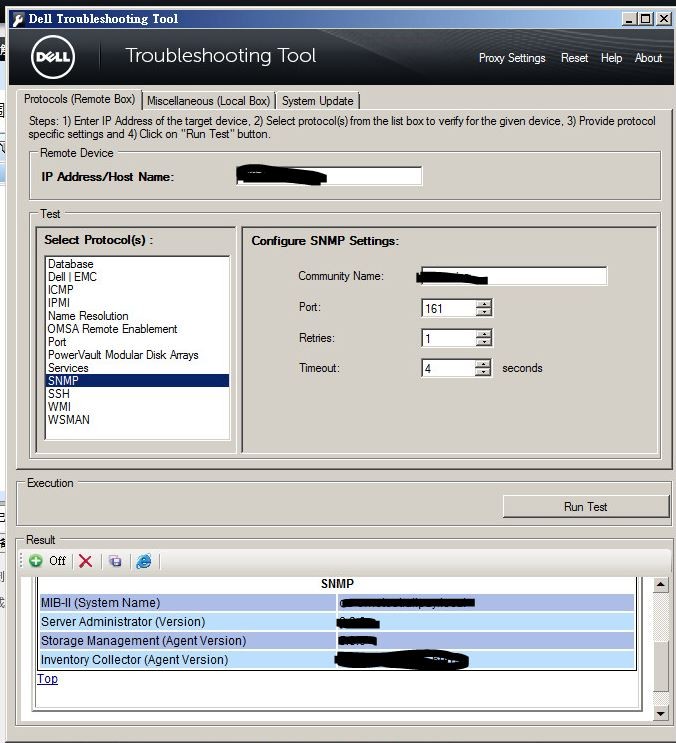Select Services in the protocol list

tap(137, 368)
